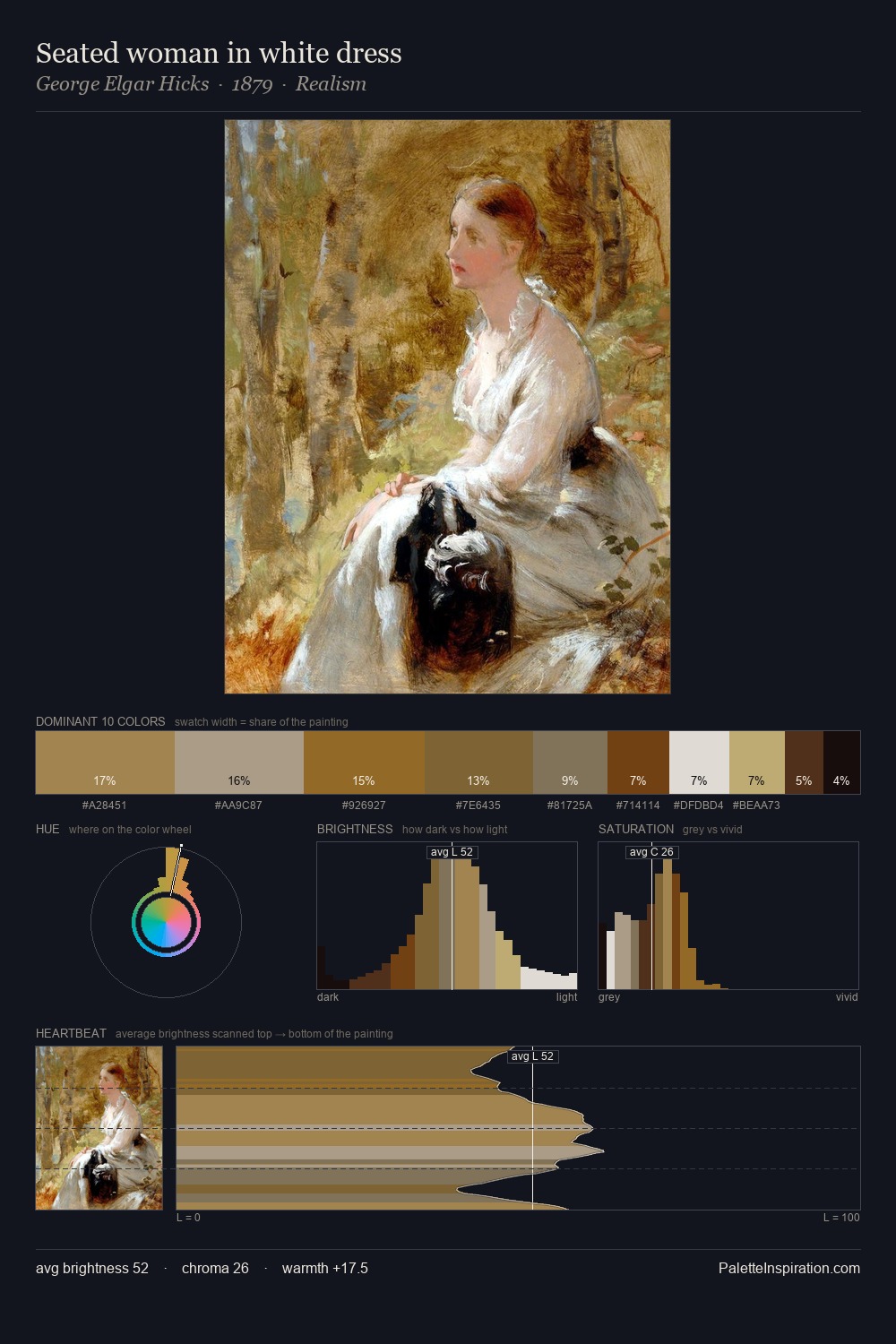The image size is (896, 1344).
Task: Select the 5% dark brown swatch
Action: pos(804,762)
